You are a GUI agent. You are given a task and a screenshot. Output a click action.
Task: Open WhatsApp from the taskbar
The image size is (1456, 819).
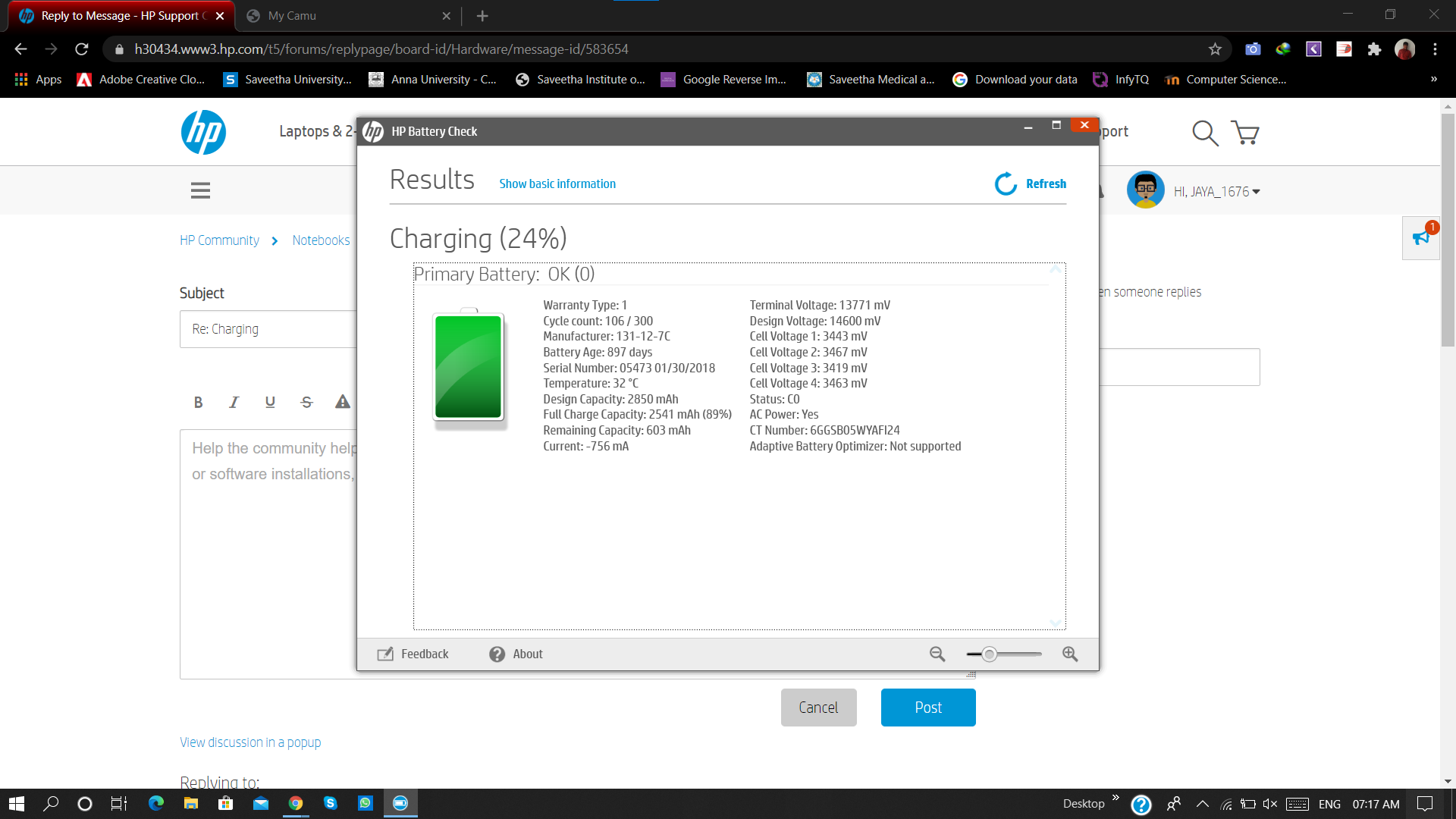[366, 803]
